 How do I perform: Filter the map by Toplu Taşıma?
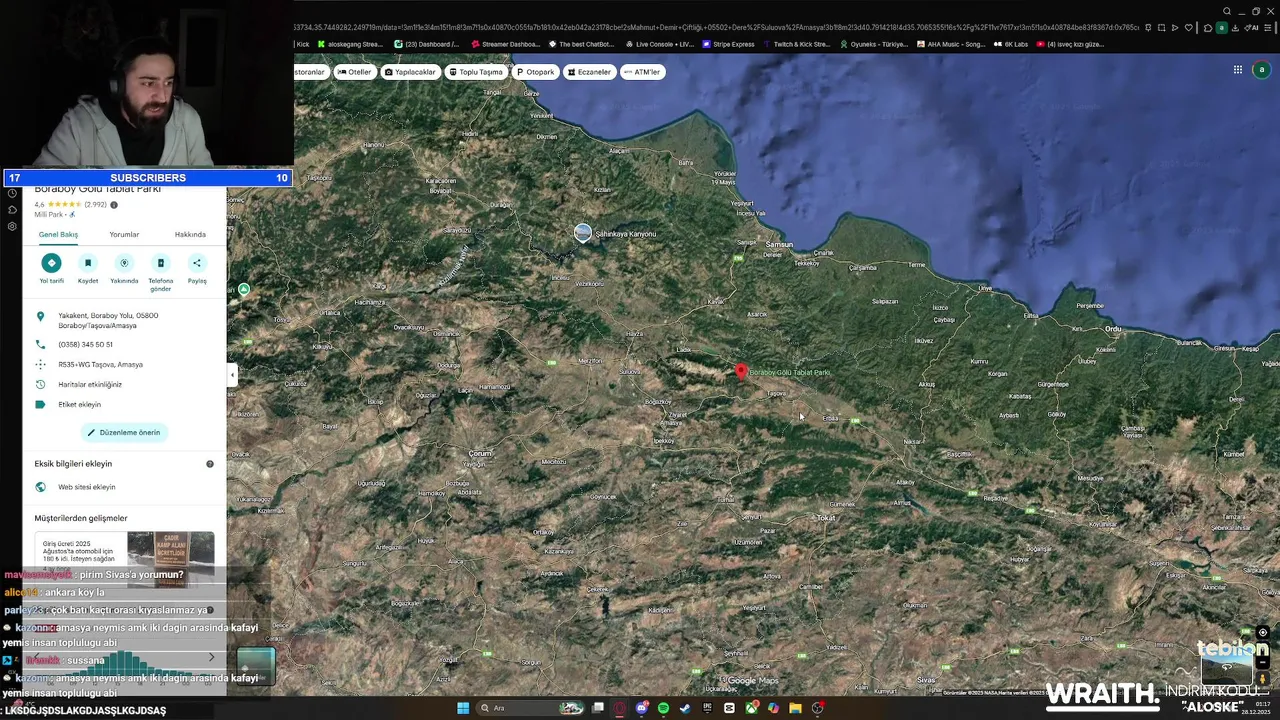click(x=475, y=72)
